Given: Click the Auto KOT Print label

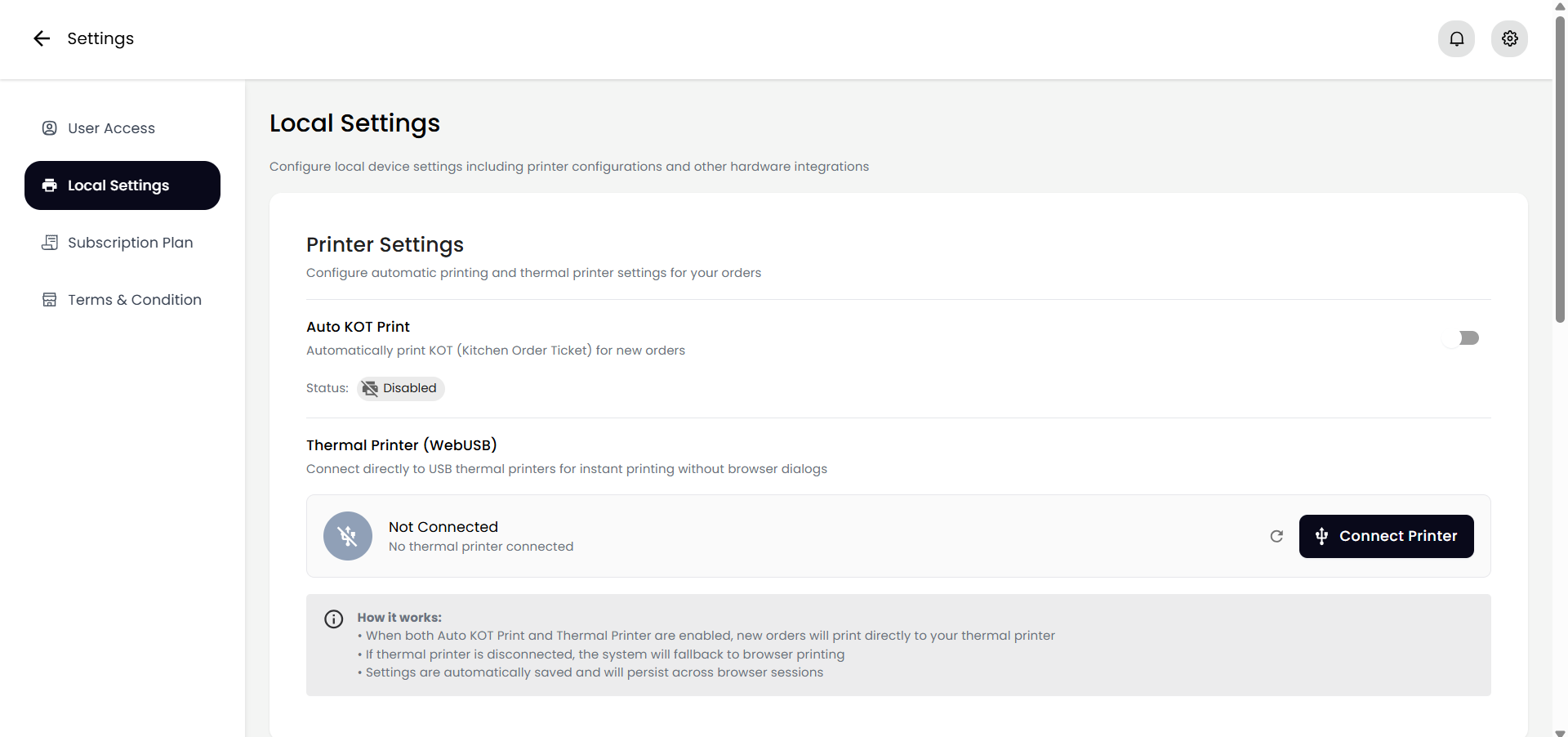Looking at the screenshot, I should coord(358,327).
